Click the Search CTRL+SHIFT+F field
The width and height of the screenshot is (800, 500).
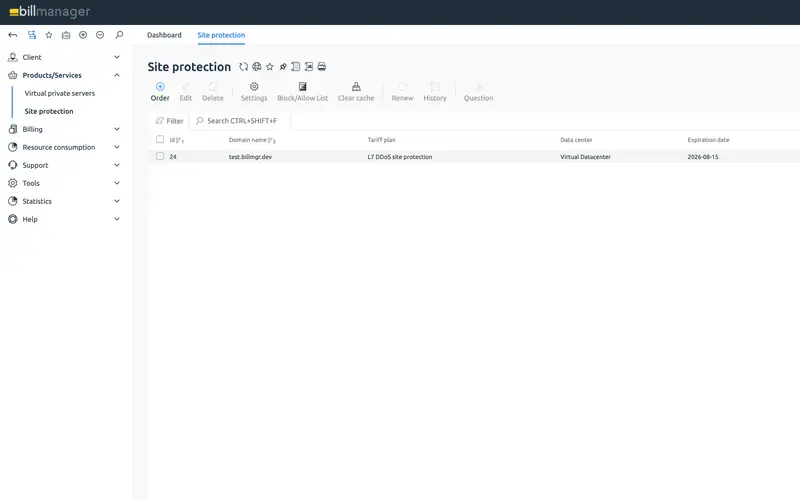point(240,121)
